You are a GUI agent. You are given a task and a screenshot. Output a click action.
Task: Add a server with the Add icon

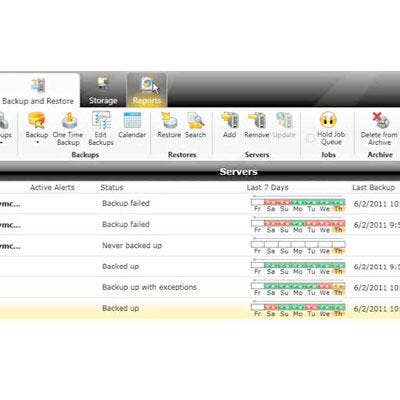230,125
